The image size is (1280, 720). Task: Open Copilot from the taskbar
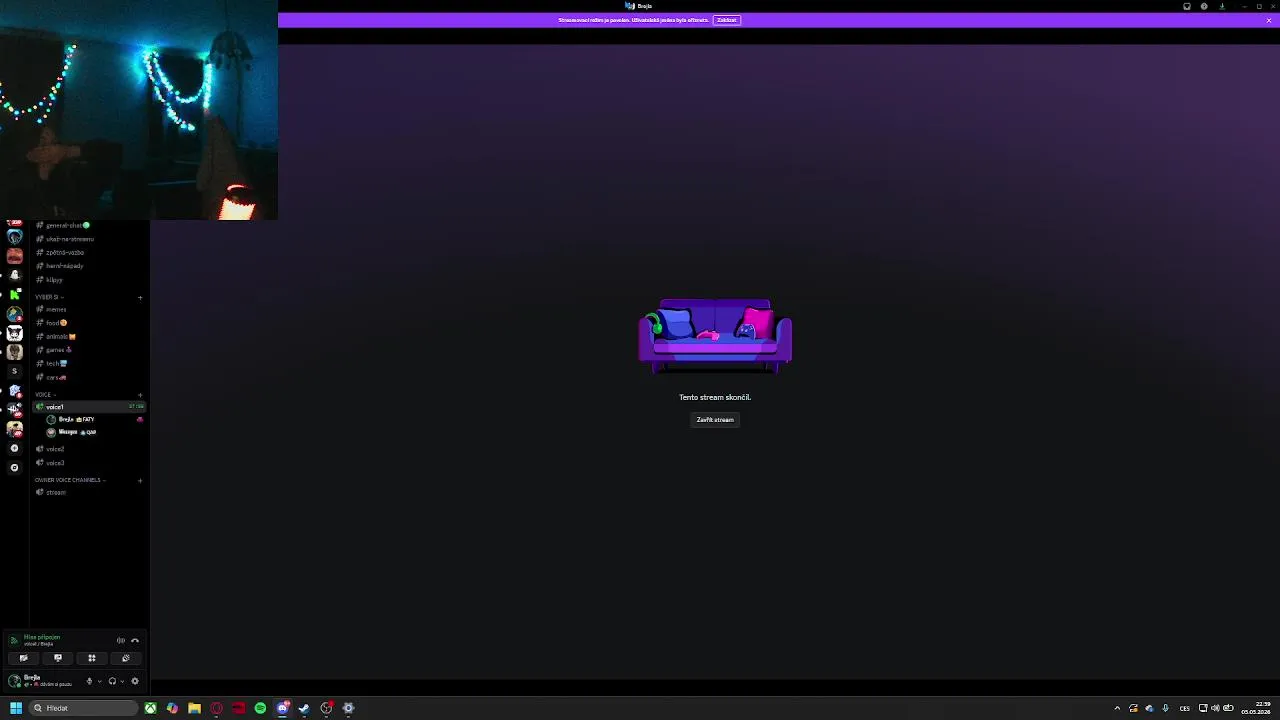172,708
